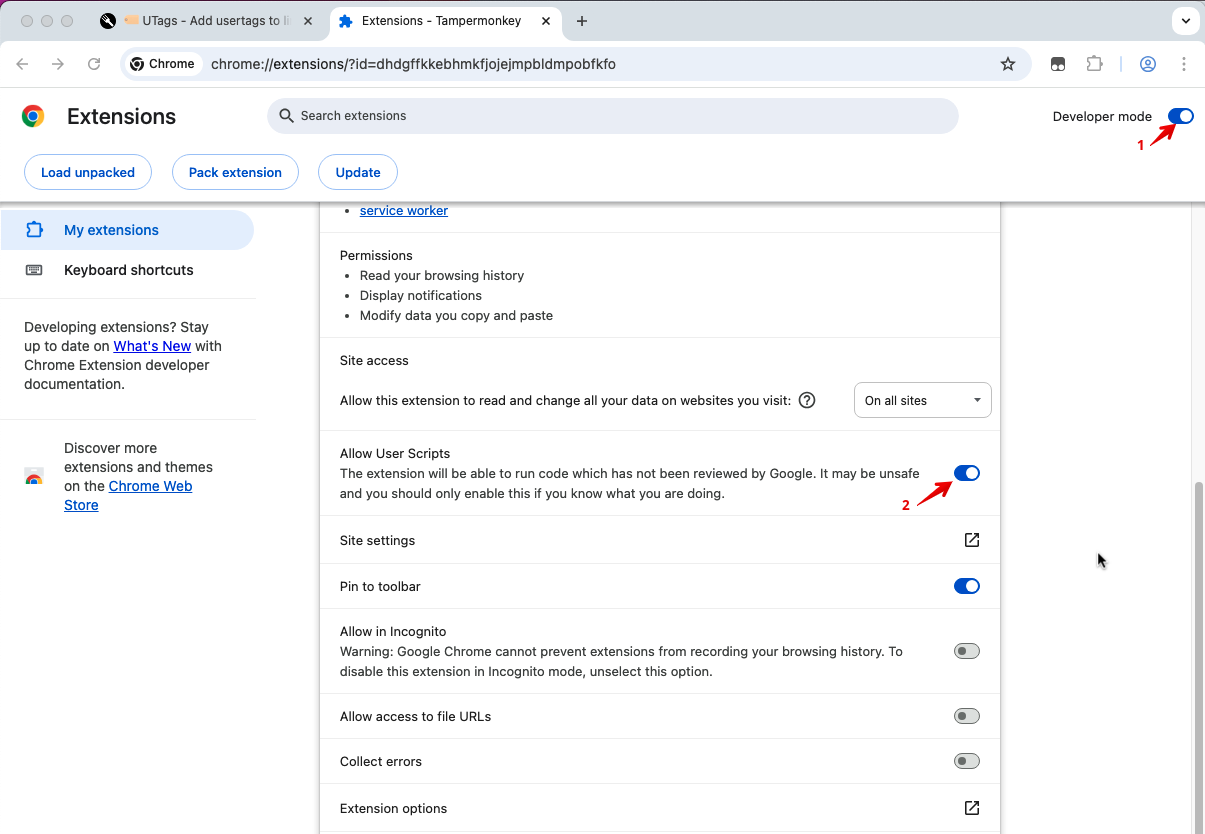1205x834 pixels.
Task: Click the bookmark star icon in address bar
Action: [1008, 64]
